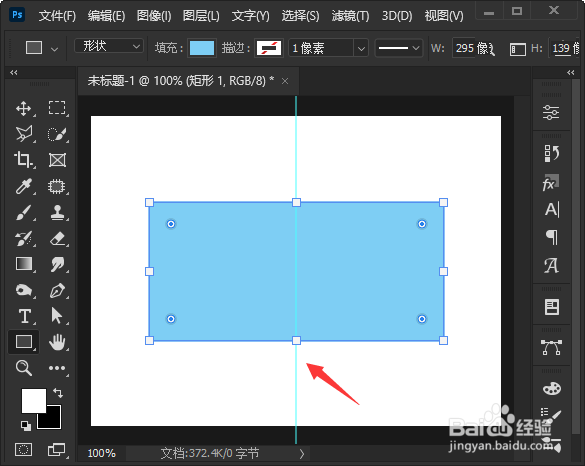Click the W width input field
The width and height of the screenshot is (585, 466).
474,48
